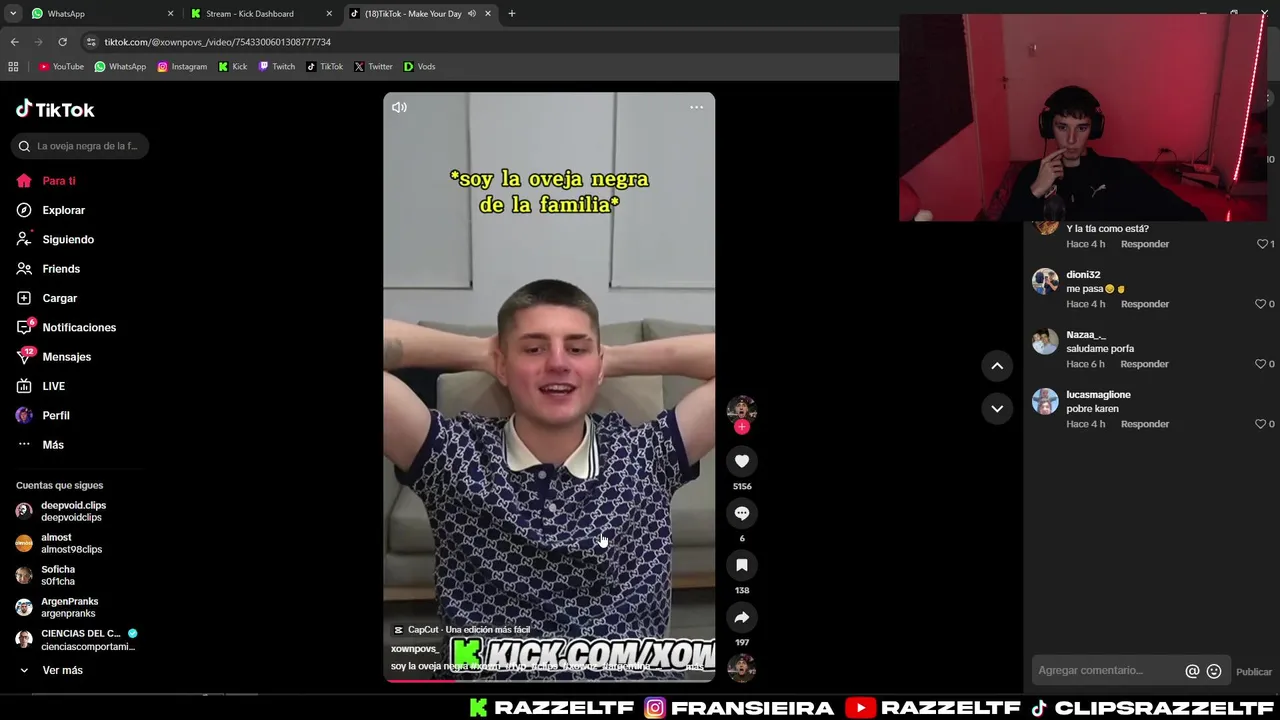This screenshot has width=1280, height=720.
Task: Reply to 'pobre karen' comment
Action: click(x=1144, y=424)
